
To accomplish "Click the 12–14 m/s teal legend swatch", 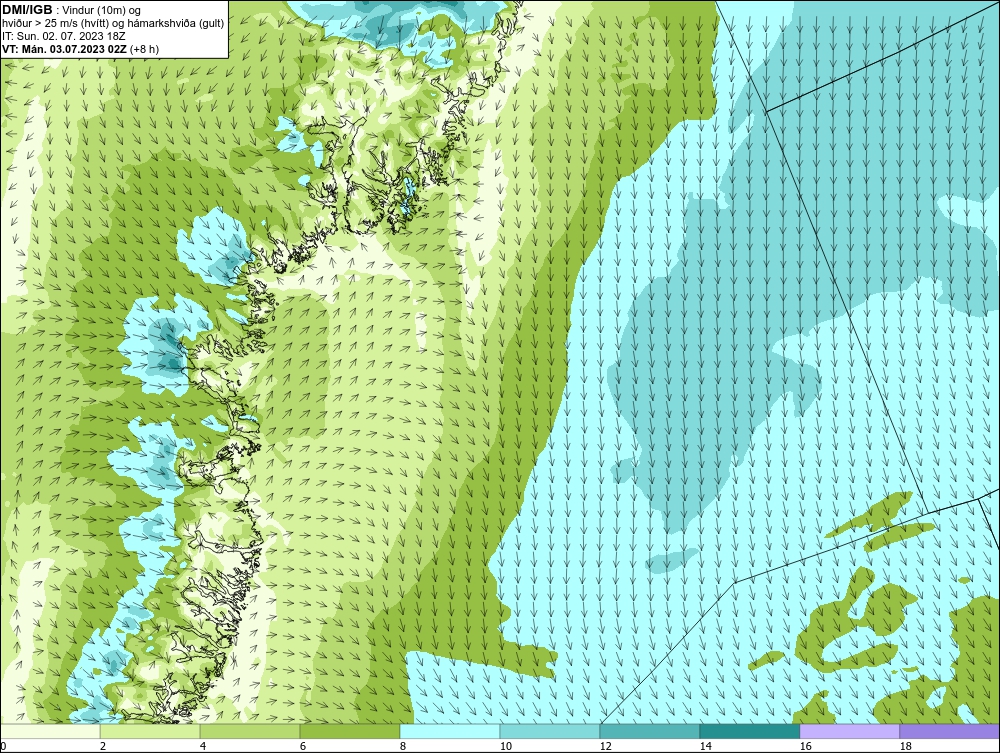I will [650, 731].
